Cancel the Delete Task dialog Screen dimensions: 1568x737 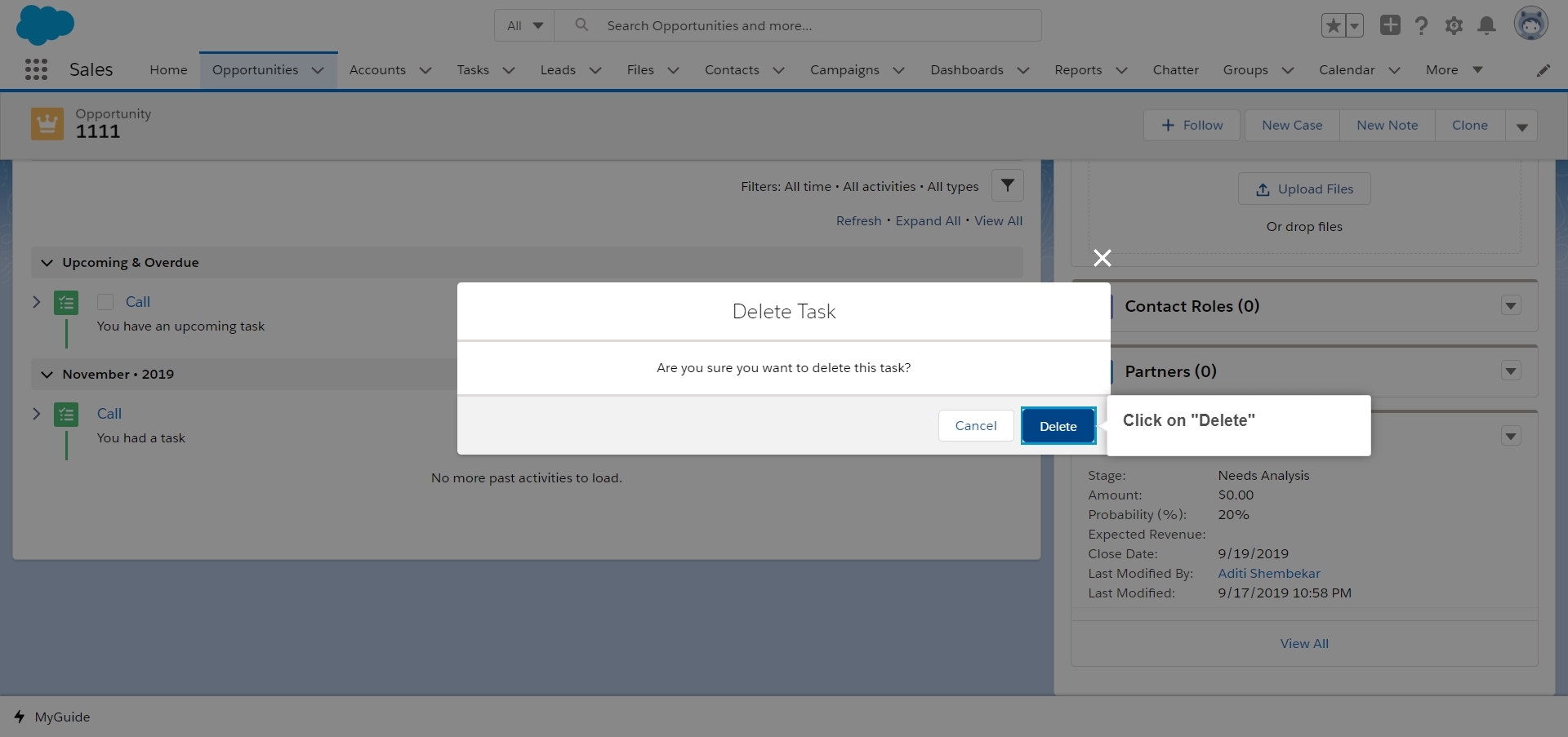[976, 425]
